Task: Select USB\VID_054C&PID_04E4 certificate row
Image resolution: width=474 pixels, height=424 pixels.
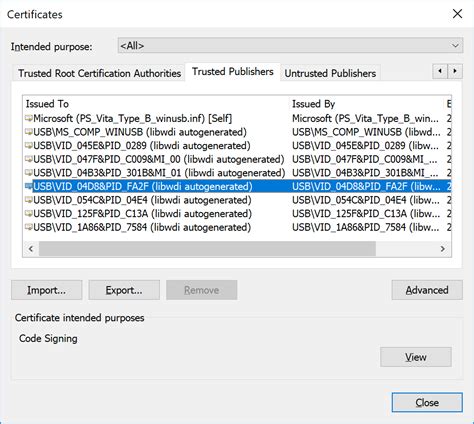Action: point(237,200)
